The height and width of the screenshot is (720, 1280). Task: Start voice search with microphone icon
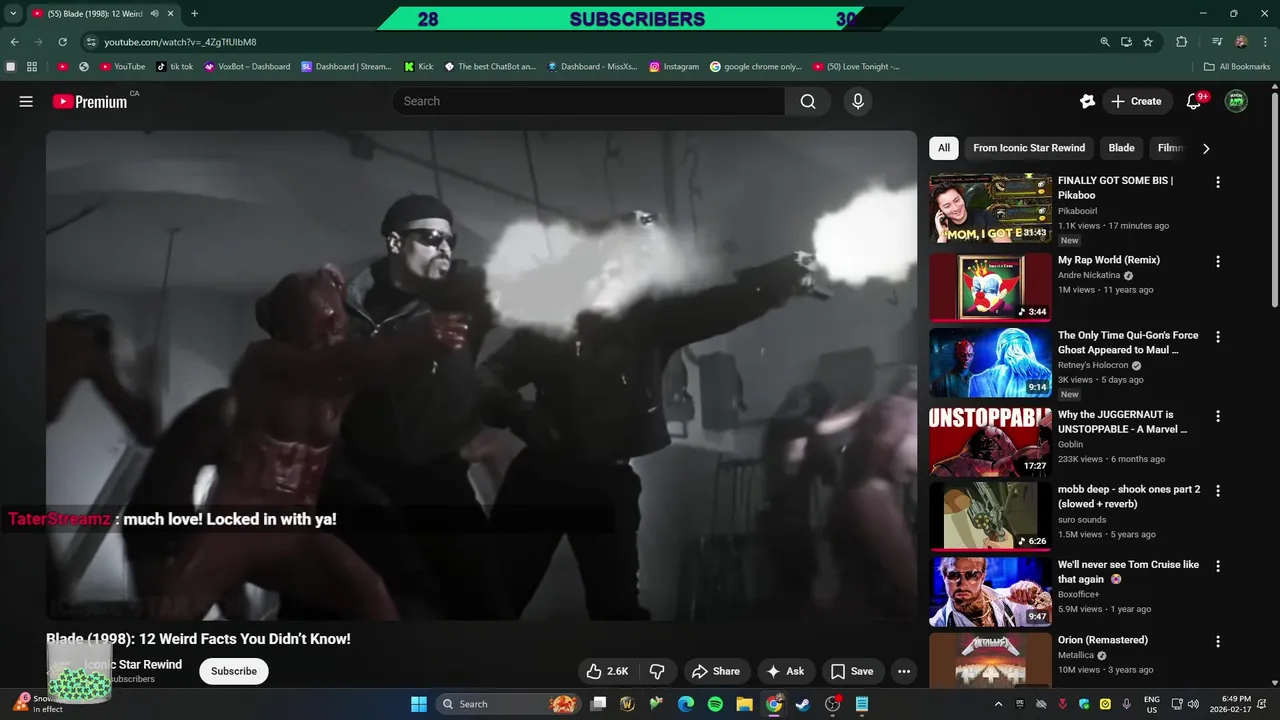coord(857,101)
